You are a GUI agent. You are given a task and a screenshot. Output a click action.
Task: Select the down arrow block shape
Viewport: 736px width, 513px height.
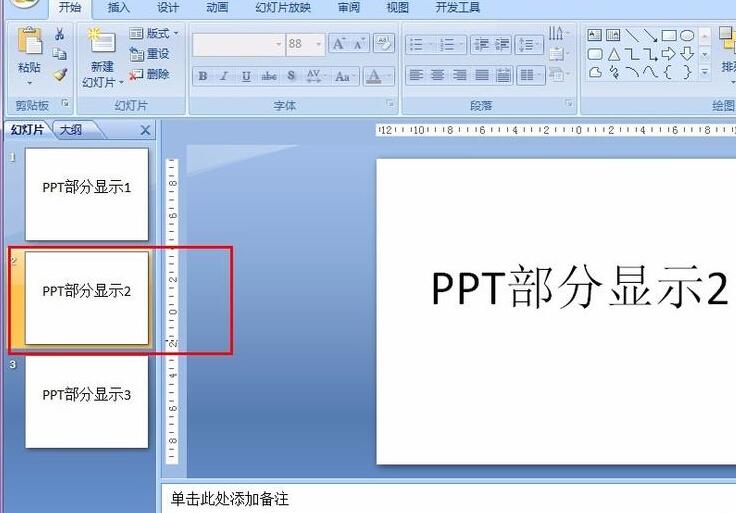pyautogui.click(x=687, y=54)
